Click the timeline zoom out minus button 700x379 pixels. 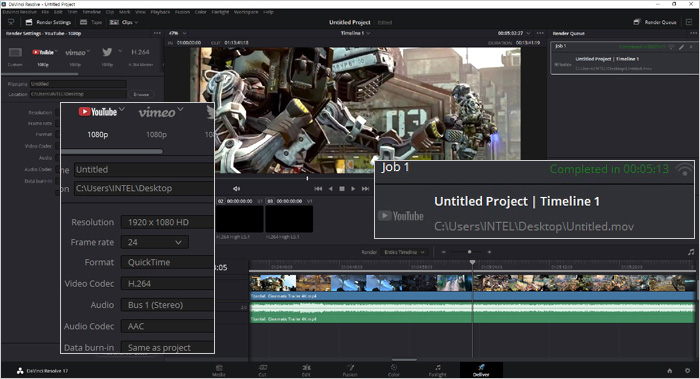(x=444, y=252)
